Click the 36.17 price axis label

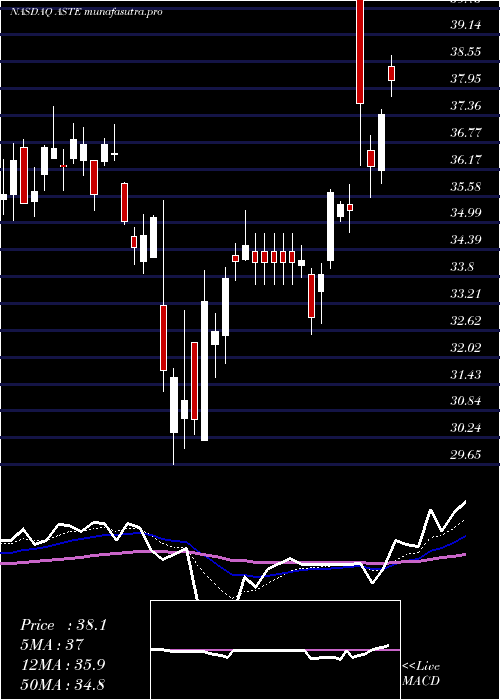(x=465, y=159)
